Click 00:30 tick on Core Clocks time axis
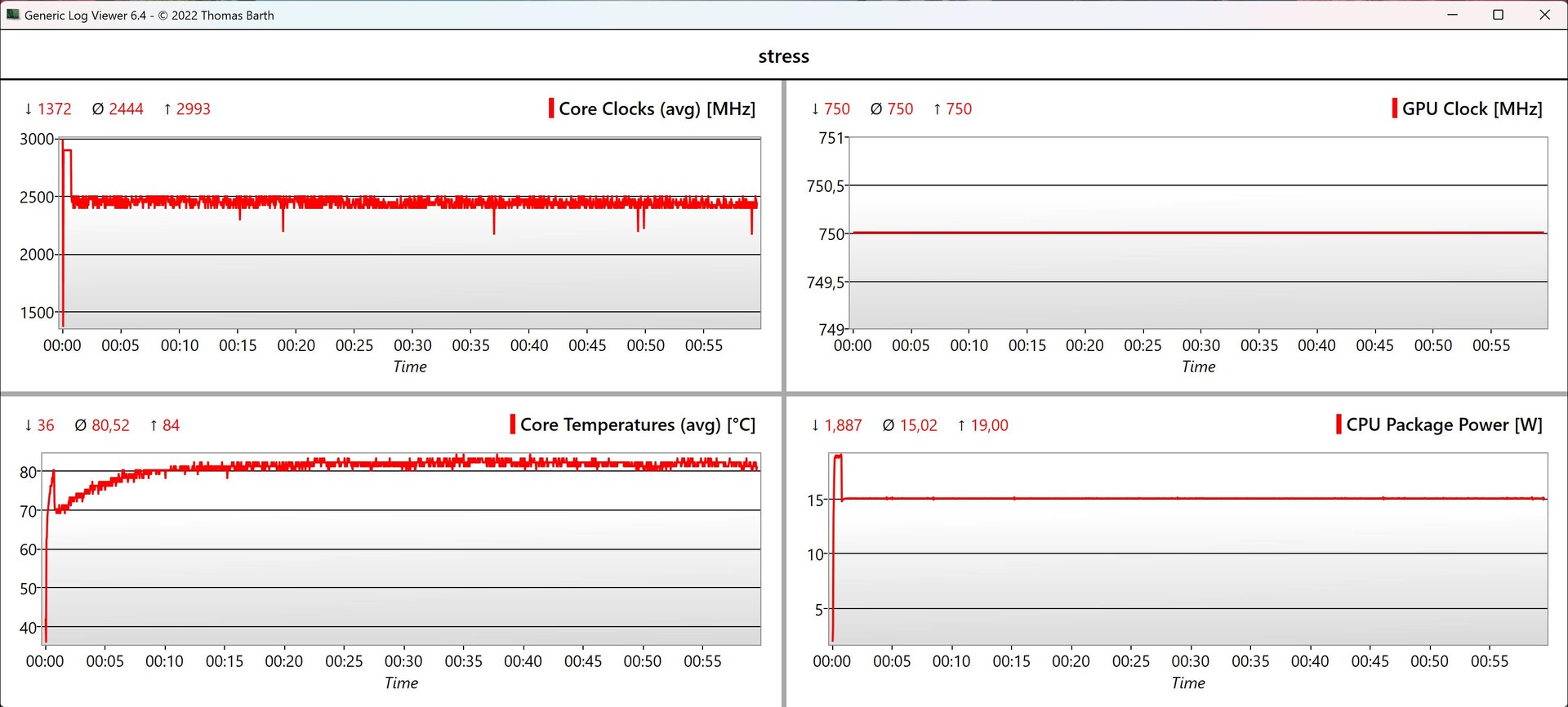 point(412,345)
